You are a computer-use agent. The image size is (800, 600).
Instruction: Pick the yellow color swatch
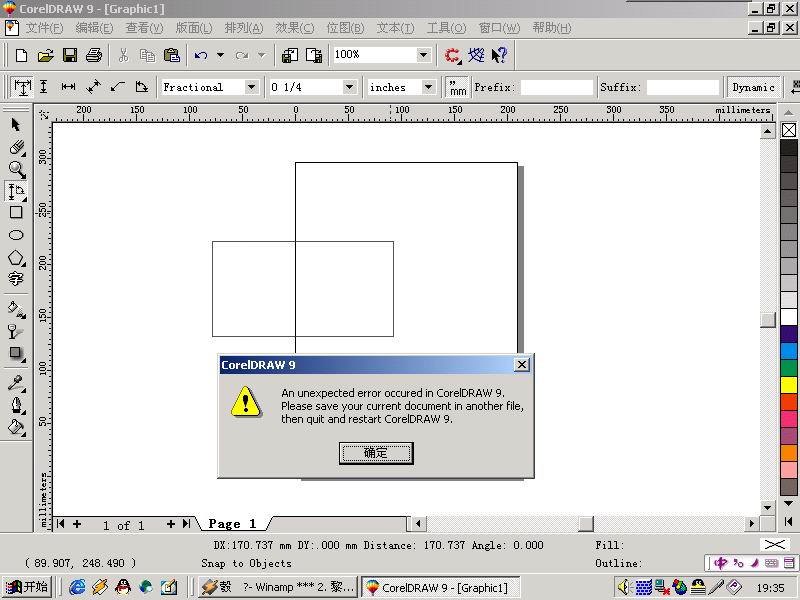point(789,385)
